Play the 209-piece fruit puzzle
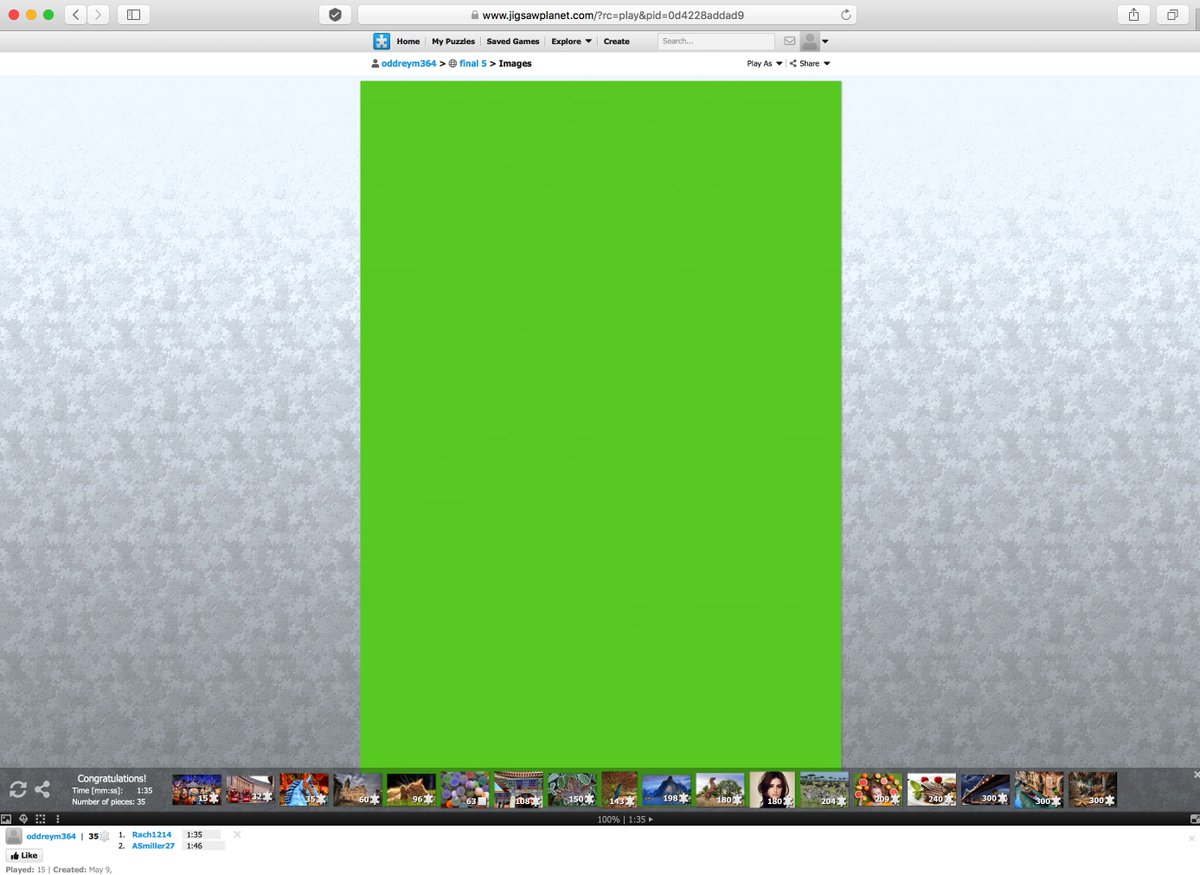 coord(878,789)
